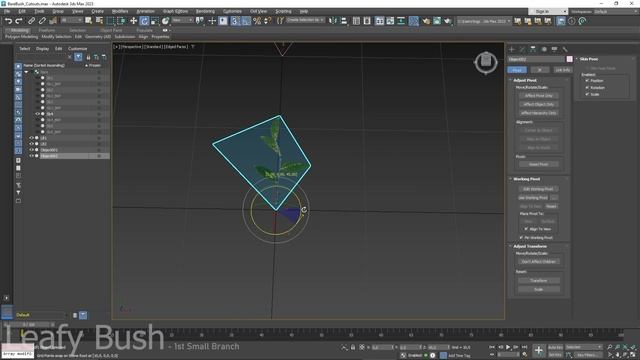
Task: Open the Modify command panel tab
Action: pos(522,49)
